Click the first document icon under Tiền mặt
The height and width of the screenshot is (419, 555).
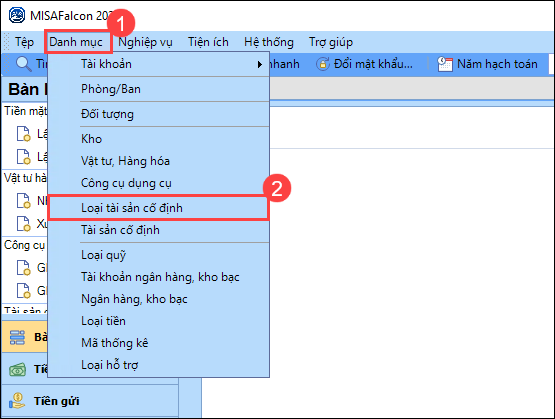[24, 134]
